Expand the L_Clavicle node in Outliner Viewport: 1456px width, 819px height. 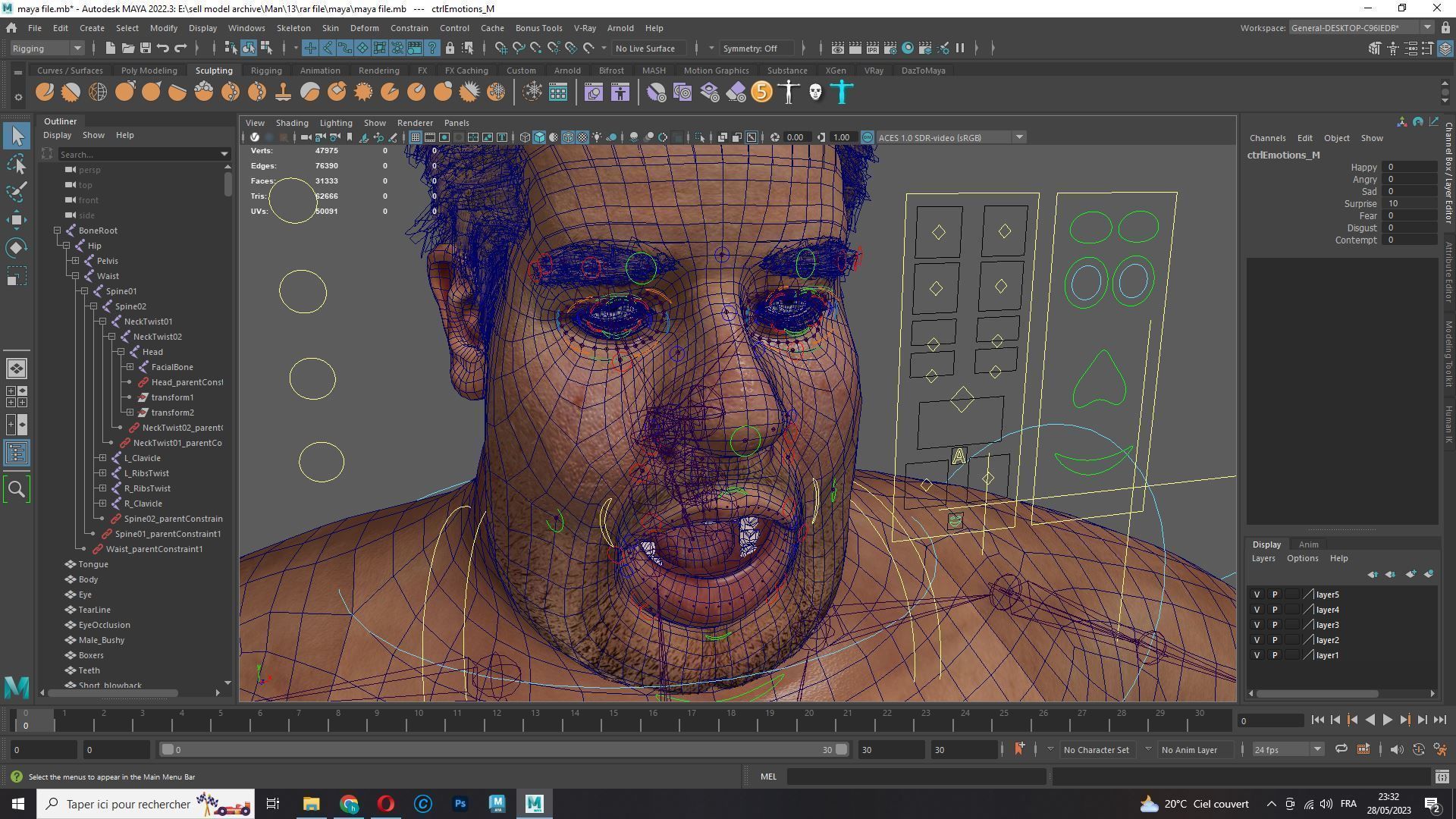pyautogui.click(x=102, y=458)
